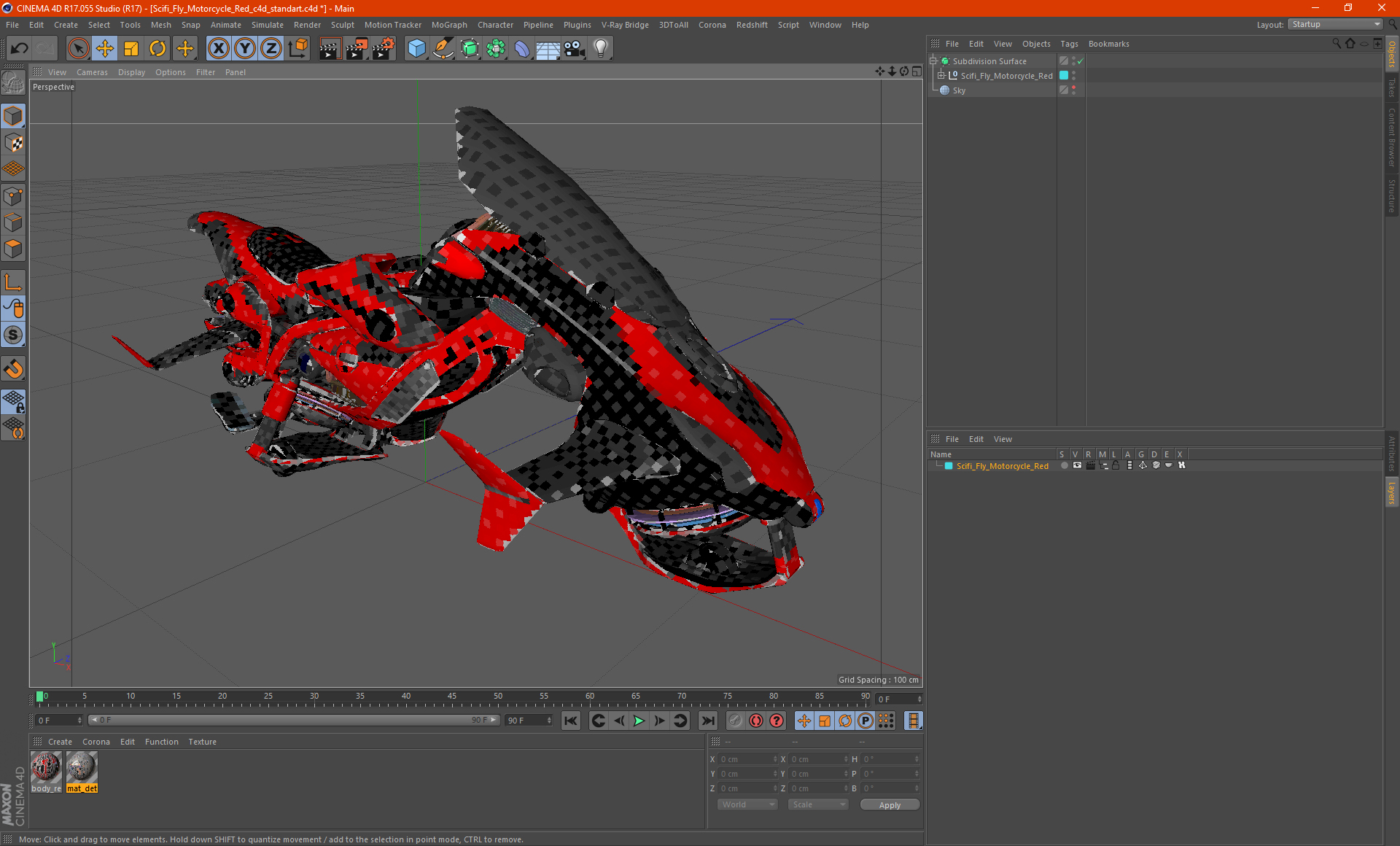1400x846 pixels.
Task: Click the Apply button
Action: coord(889,804)
